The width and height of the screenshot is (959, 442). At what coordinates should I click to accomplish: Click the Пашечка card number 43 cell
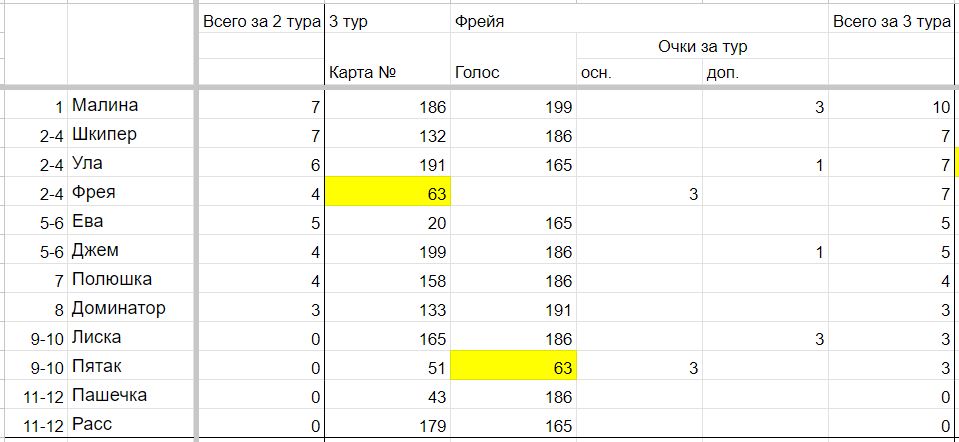click(x=388, y=395)
